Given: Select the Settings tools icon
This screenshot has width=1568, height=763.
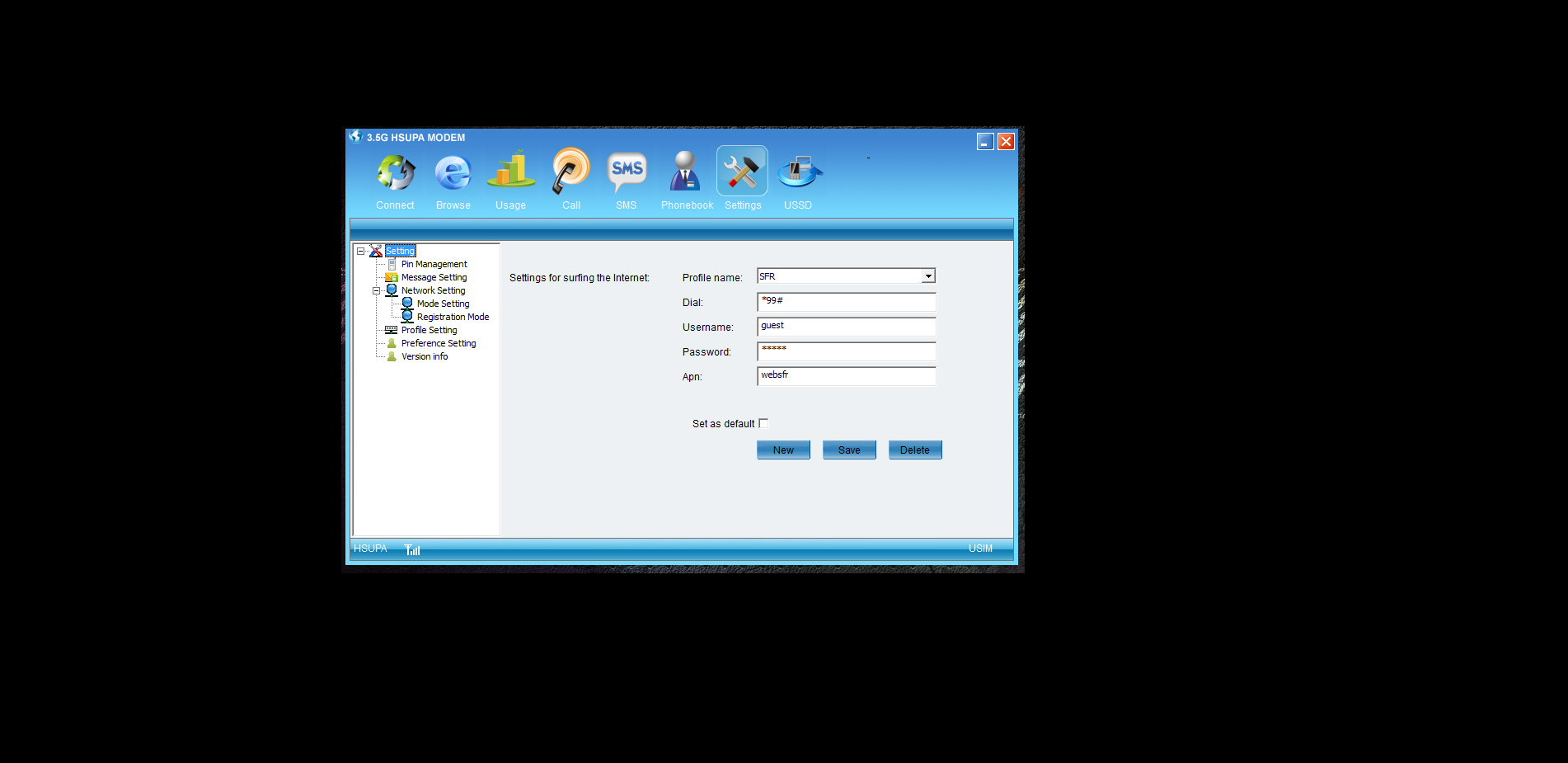Looking at the screenshot, I should [x=742, y=172].
